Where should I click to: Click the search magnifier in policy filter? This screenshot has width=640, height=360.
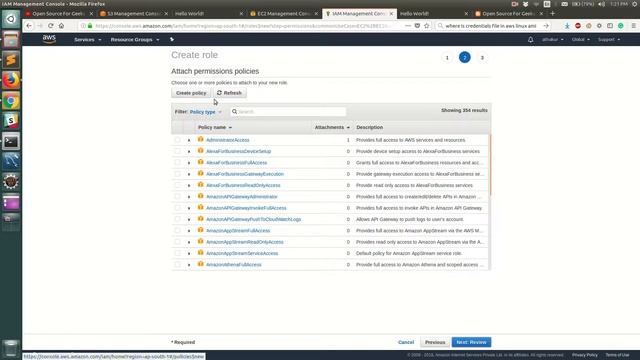234,111
